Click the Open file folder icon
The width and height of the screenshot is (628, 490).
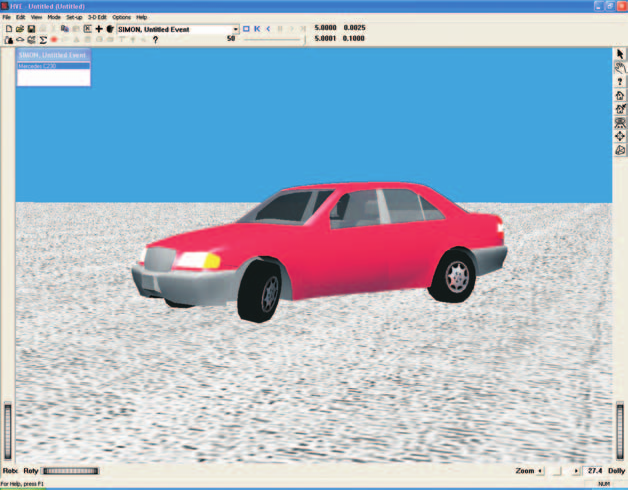click(20, 29)
